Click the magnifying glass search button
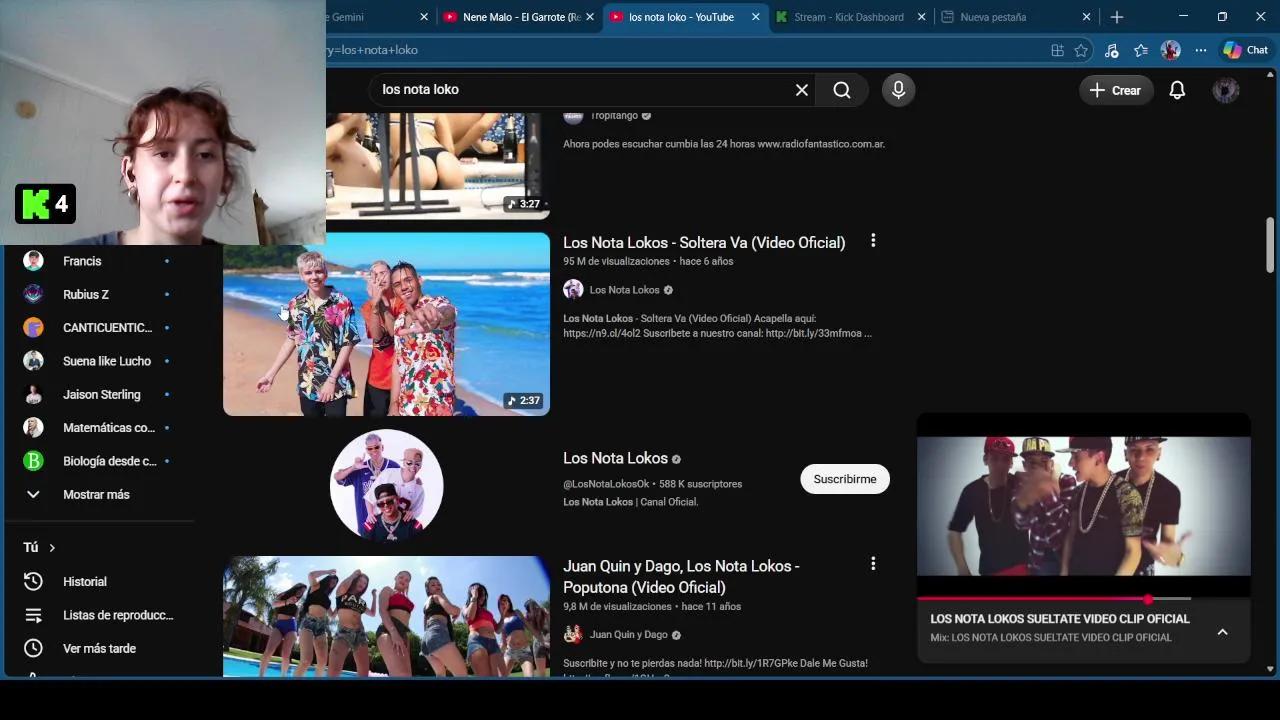This screenshot has height=720, width=1280. (842, 90)
